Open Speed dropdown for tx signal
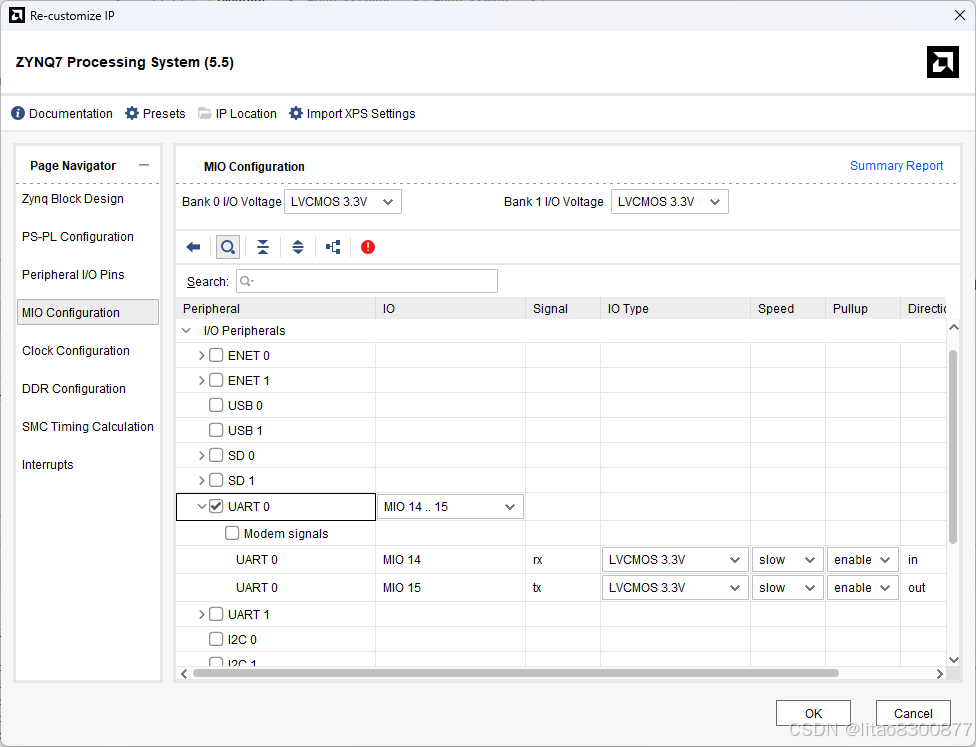 [x=787, y=588]
